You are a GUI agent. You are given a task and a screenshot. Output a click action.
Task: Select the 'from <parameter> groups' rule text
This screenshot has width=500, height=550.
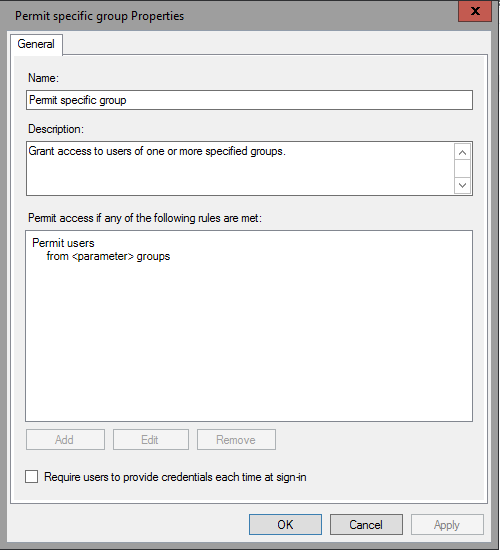tap(108, 256)
